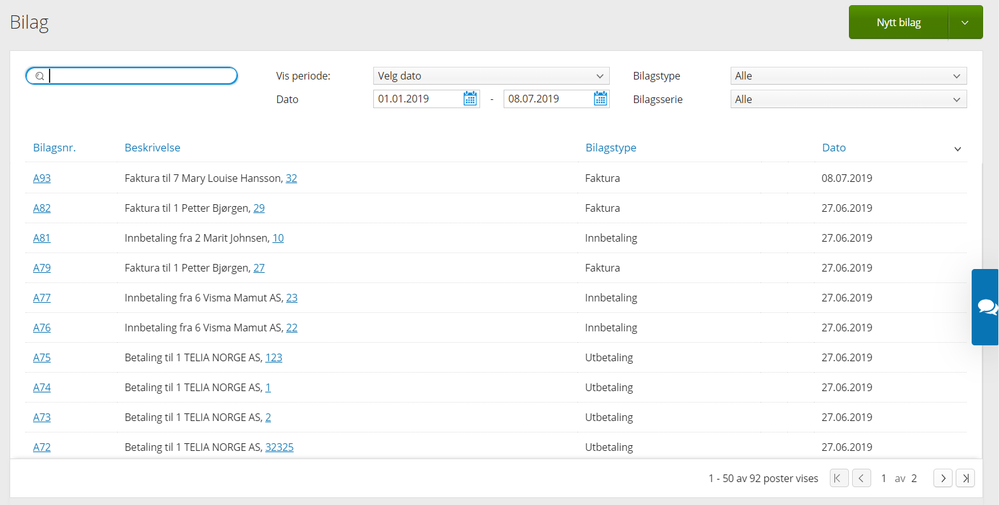
Task: Open voucher A81
Action: point(42,238)
